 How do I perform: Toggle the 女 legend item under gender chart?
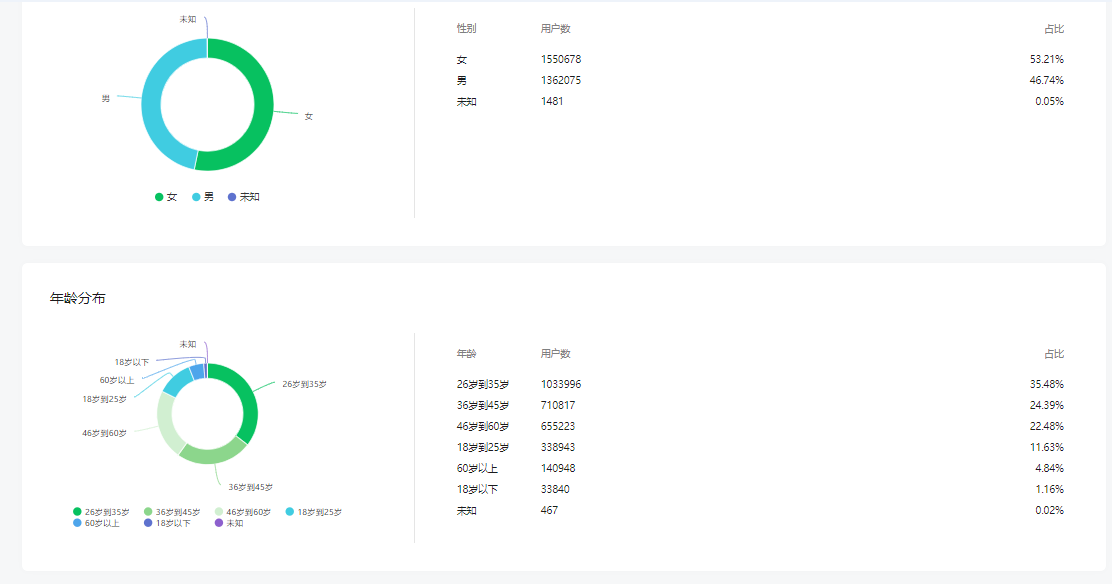(166, 197)
